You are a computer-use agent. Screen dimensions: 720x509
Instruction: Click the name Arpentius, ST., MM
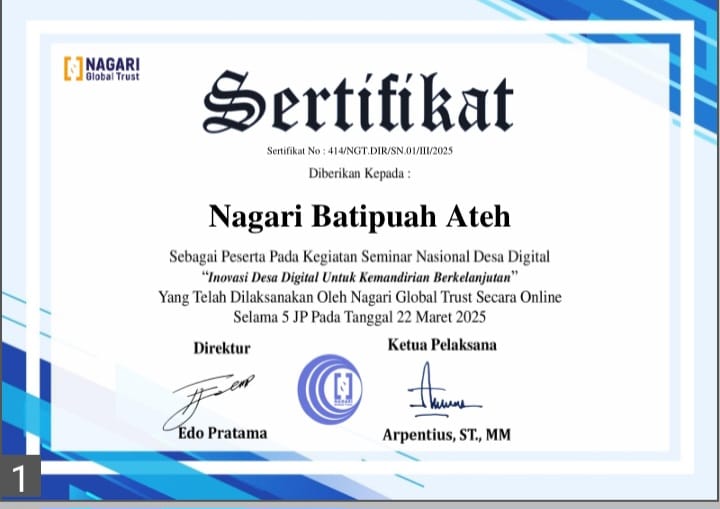pos(446,435)
